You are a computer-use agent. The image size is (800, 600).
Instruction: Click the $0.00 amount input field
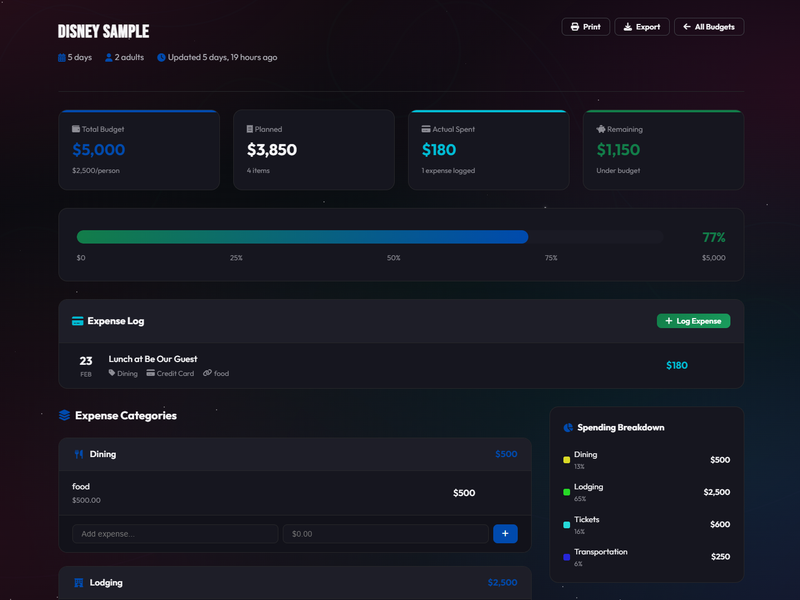(385, 534)
